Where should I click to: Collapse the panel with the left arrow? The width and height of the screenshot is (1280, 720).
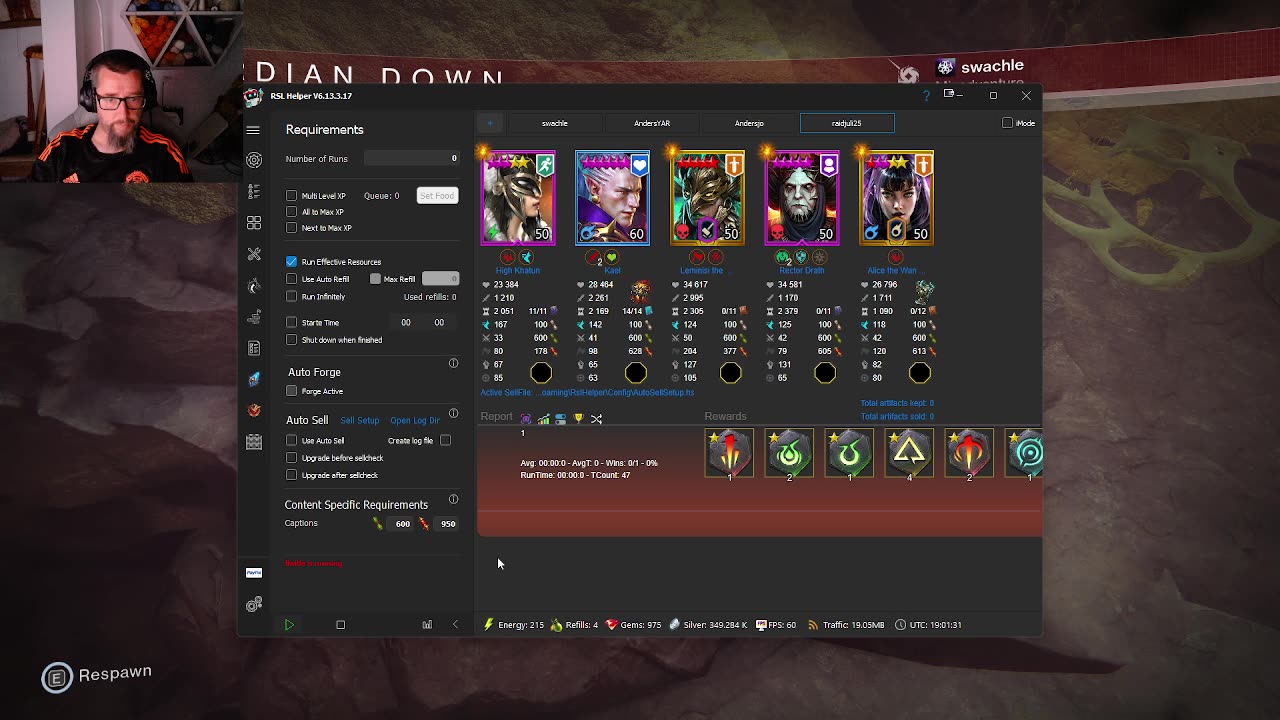click(456, 625)
